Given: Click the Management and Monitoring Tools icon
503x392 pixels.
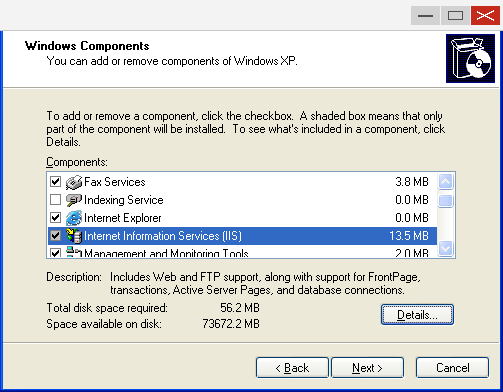Looking at the screenshot, I should [x=74, y=252].
